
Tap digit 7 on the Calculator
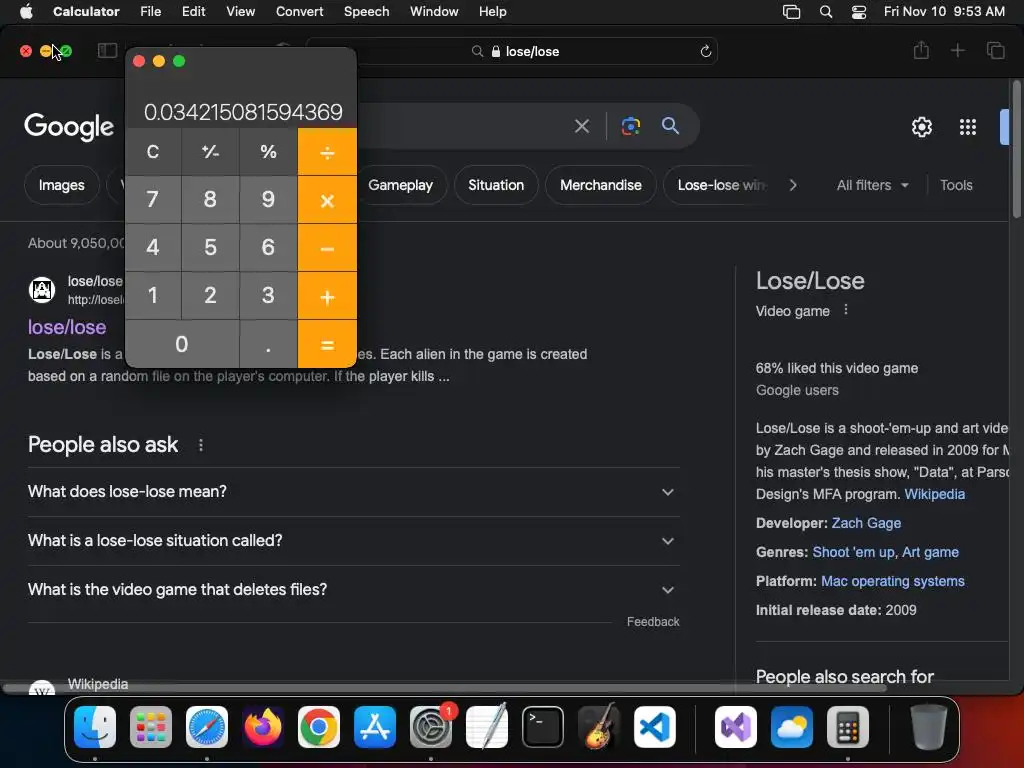tap(153, 200)
